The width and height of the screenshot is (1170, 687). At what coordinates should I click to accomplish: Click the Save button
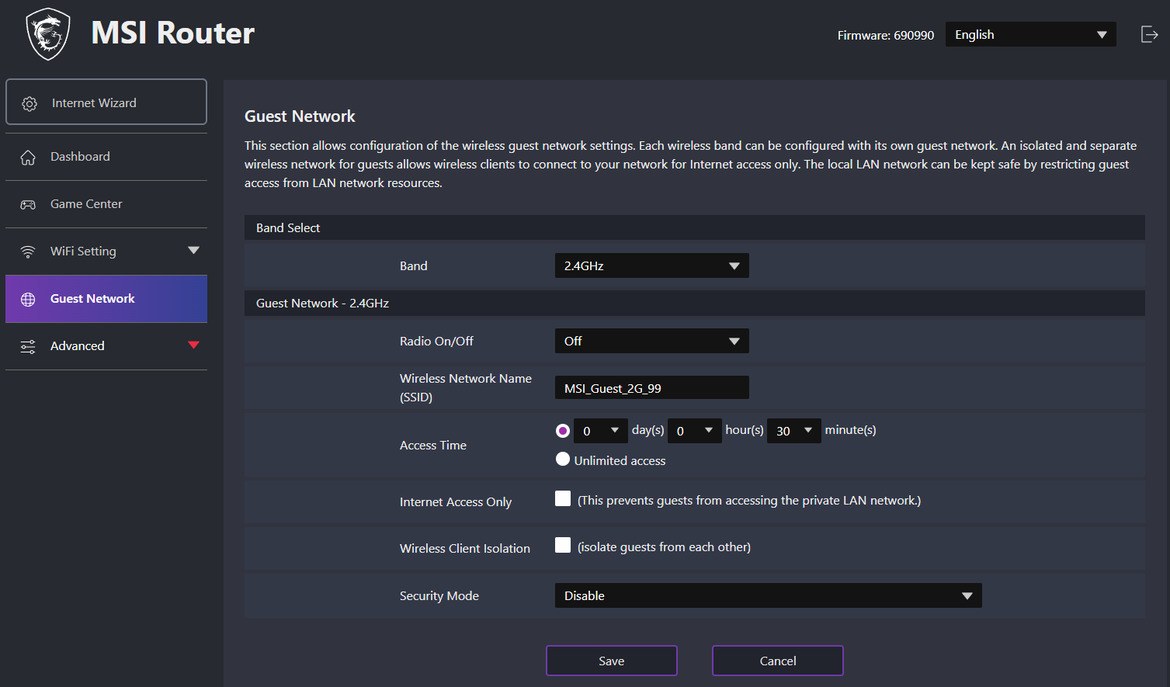(611, 661)
